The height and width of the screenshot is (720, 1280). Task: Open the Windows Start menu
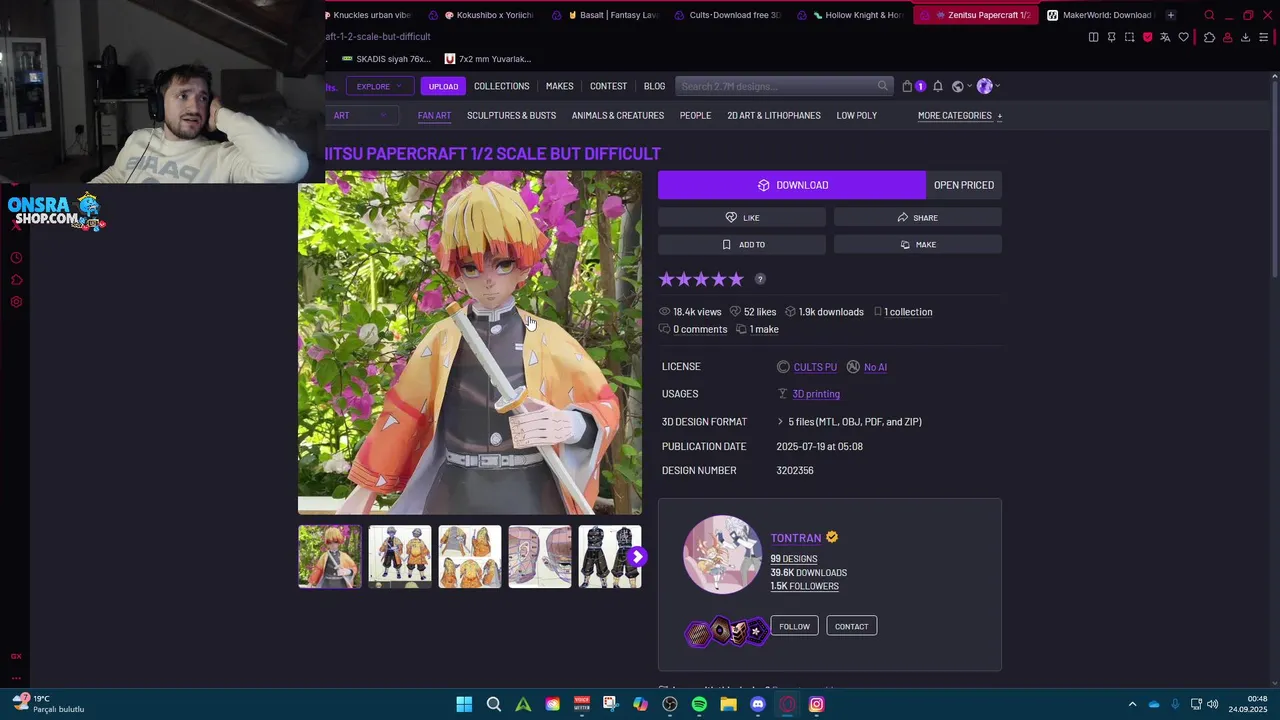coord(464,704)
